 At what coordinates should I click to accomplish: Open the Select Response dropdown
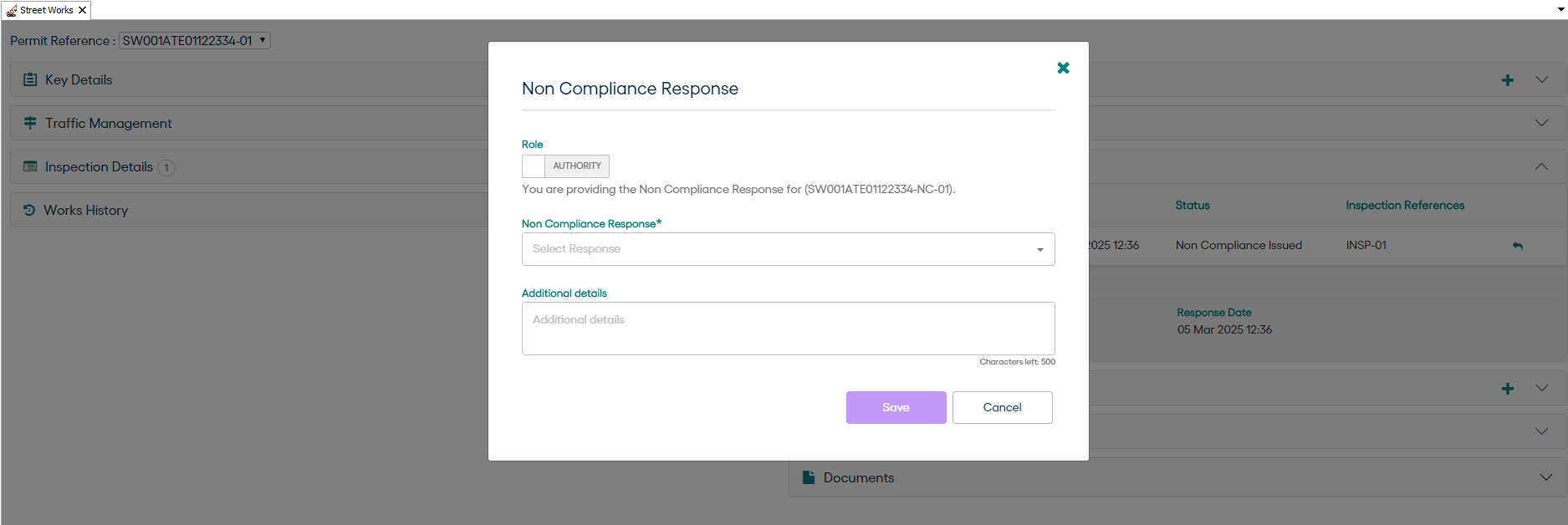click(x=788, y=249)
